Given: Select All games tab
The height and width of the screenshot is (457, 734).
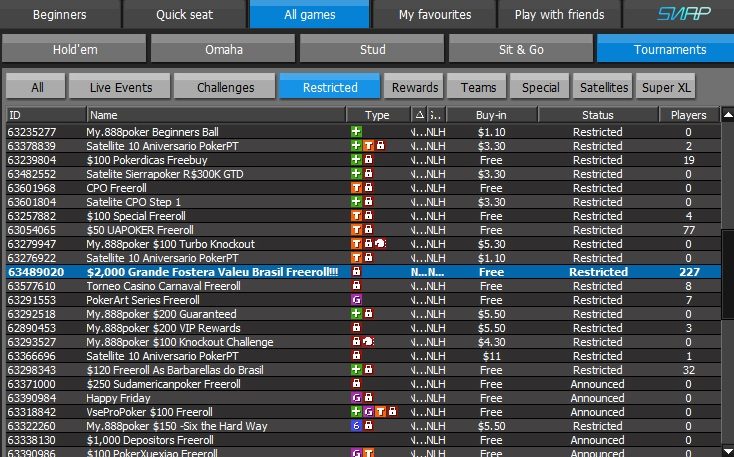Looking at the screenshot, I should [309, 14].
